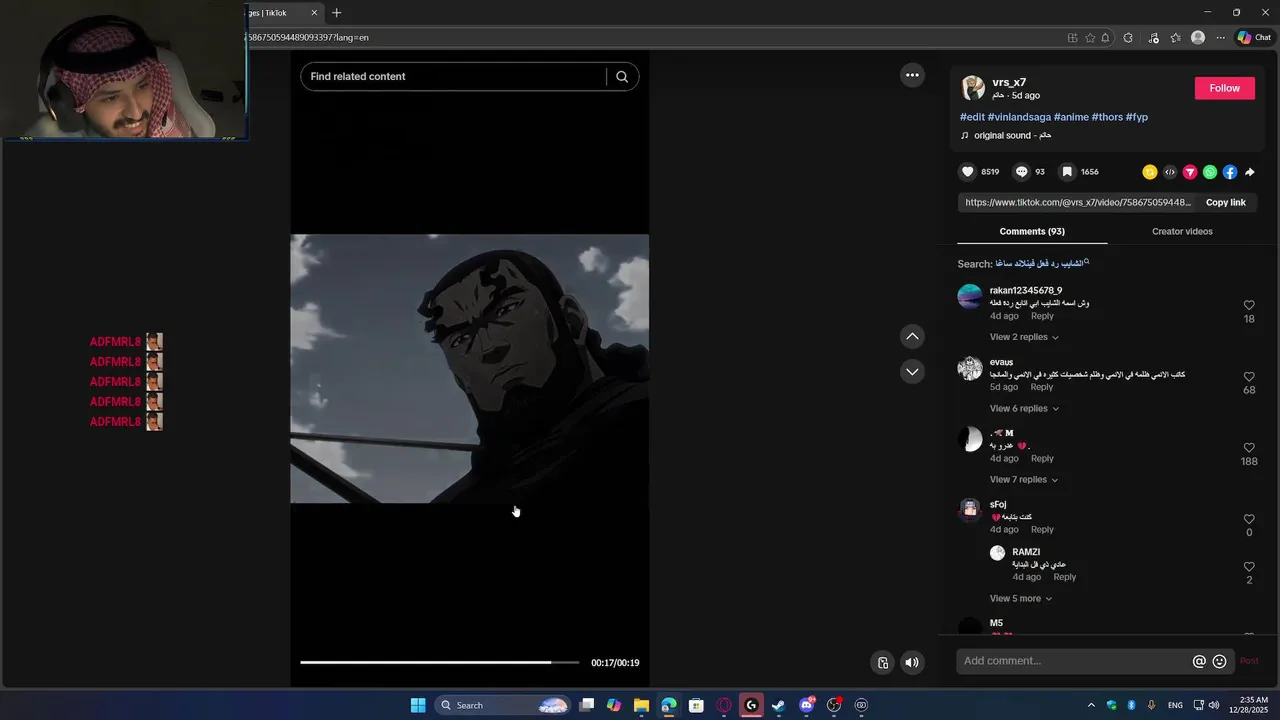Click the video frame to pause
This screenshot has width=1280, height=720.
469,369
